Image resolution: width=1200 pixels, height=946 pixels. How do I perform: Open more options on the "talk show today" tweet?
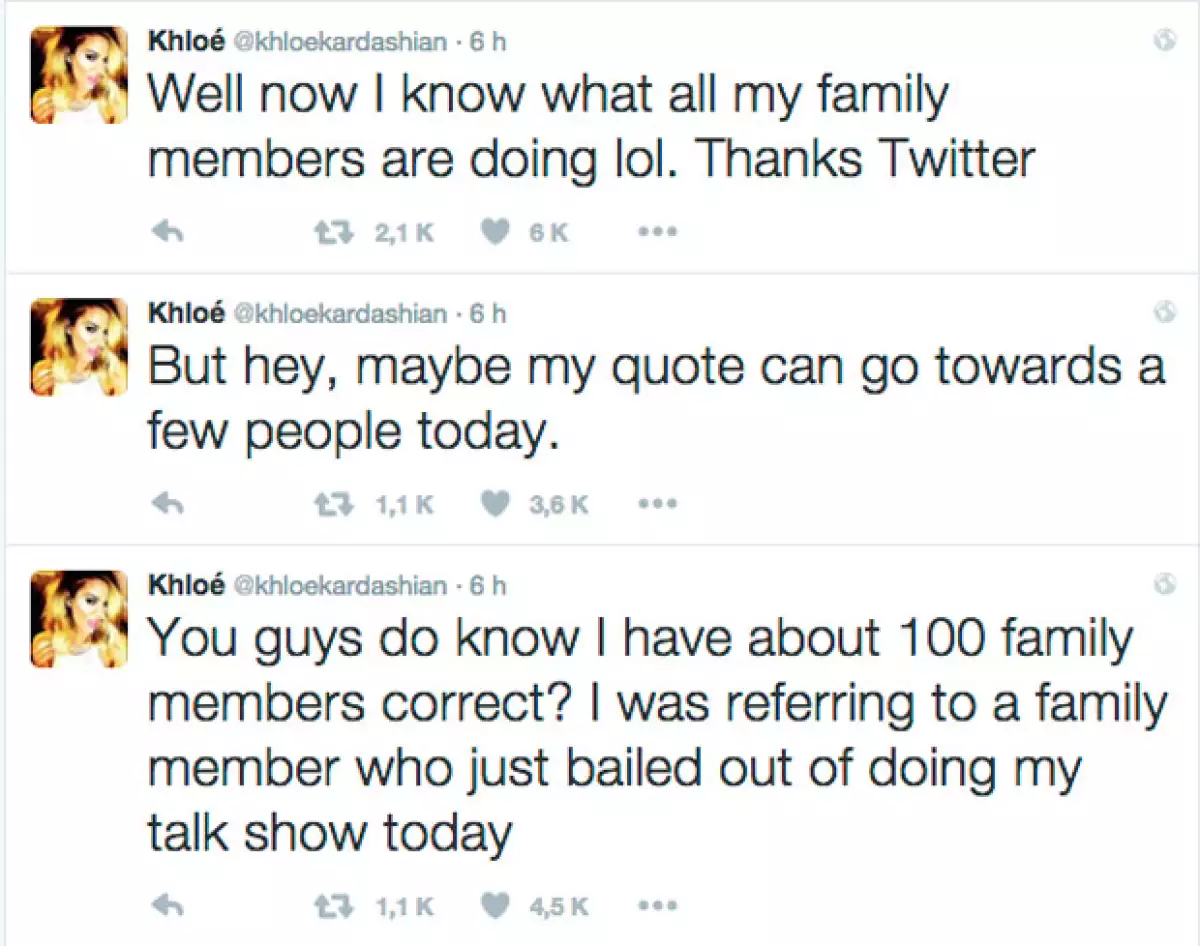coord(657,907)
